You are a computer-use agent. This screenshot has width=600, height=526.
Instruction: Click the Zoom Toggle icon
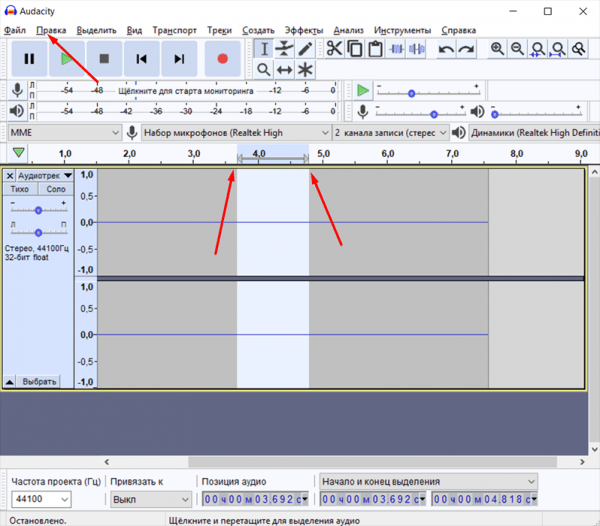tap(578, 49)
